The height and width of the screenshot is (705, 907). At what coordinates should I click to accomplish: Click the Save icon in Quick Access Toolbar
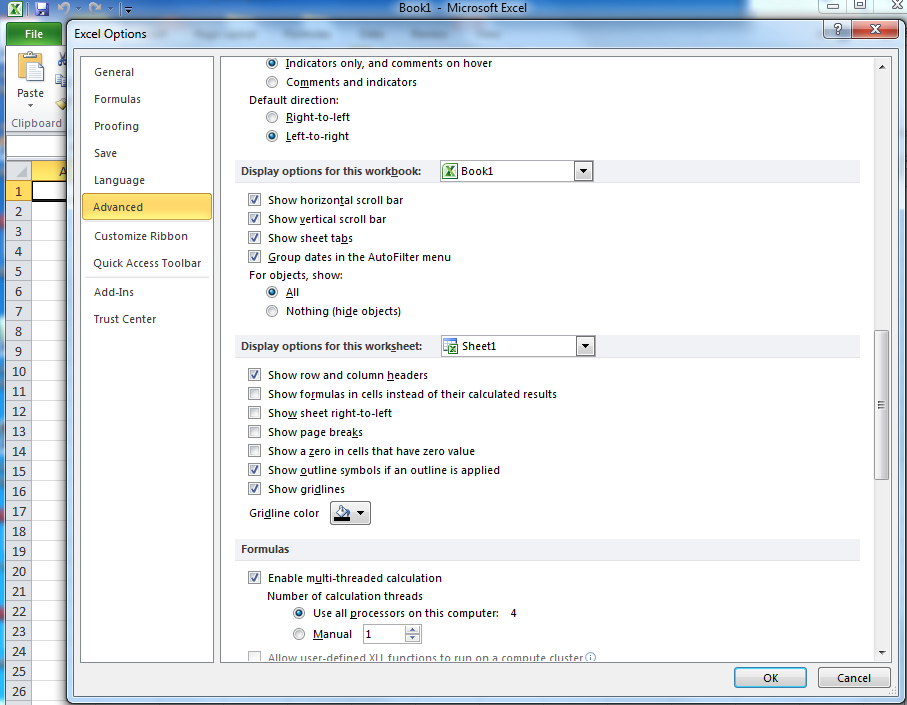(x=41, y=9)
